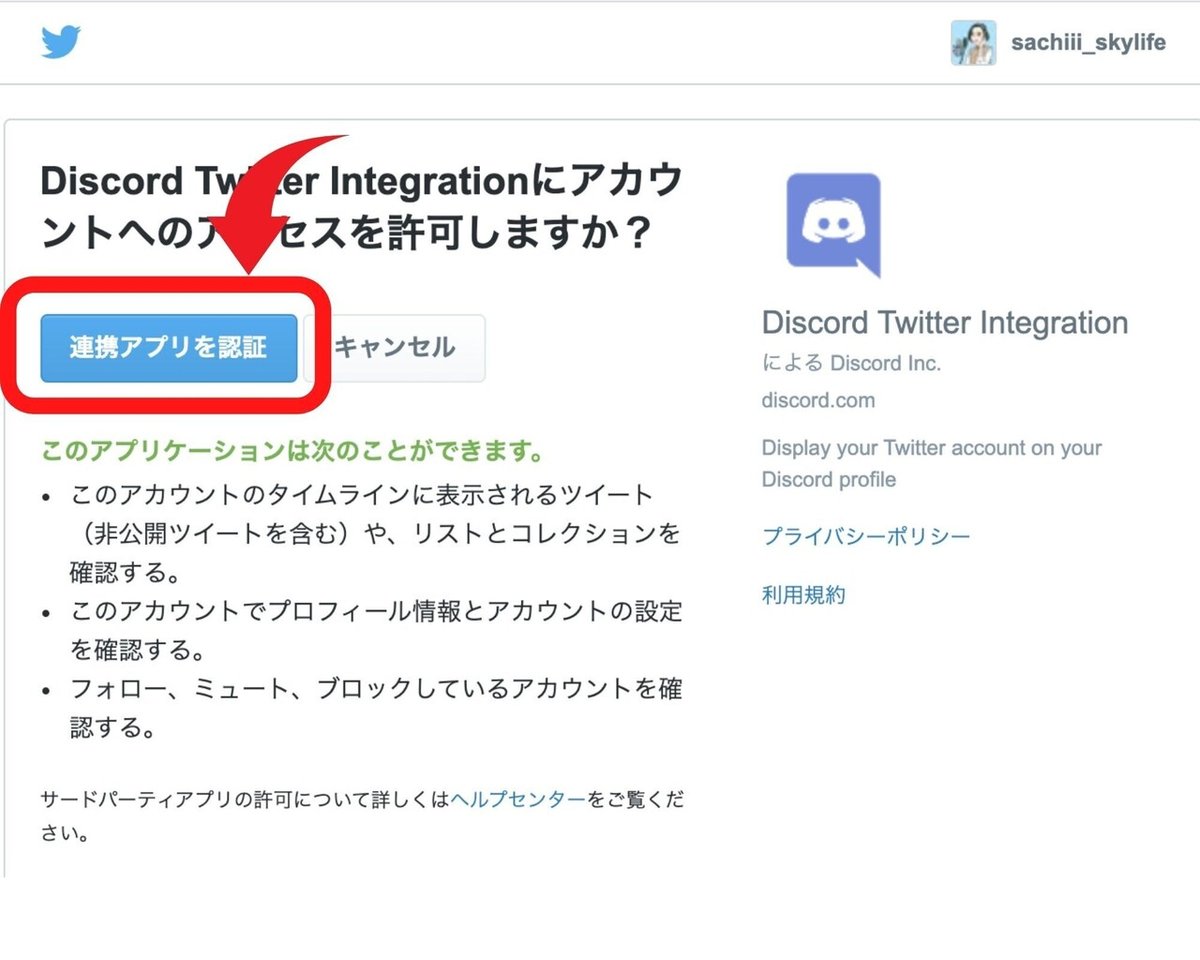Click the sachiii_skylife username

[x=1088, y=44]
